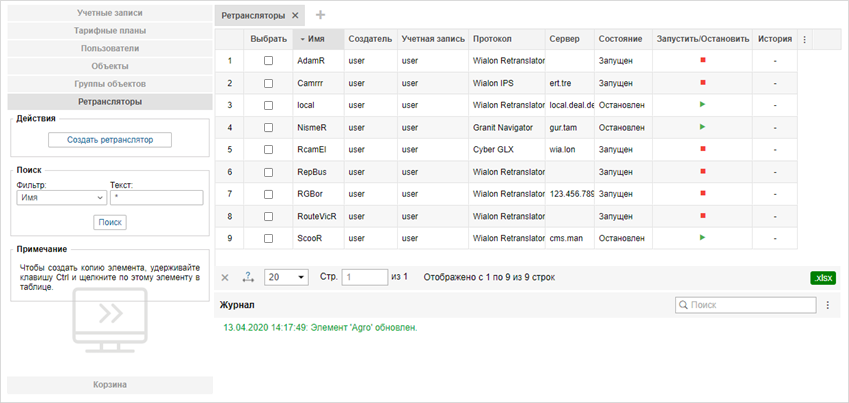
Task: Stop the AdamR retranslator
Action: click(702, 60)
